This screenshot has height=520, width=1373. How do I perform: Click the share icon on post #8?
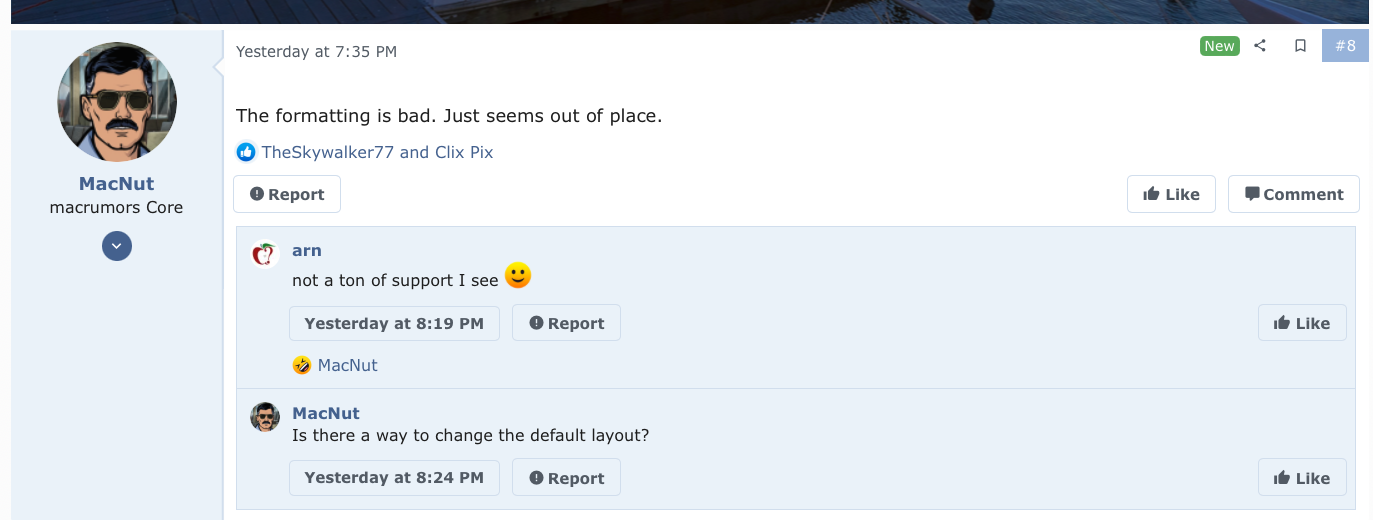1260,46
